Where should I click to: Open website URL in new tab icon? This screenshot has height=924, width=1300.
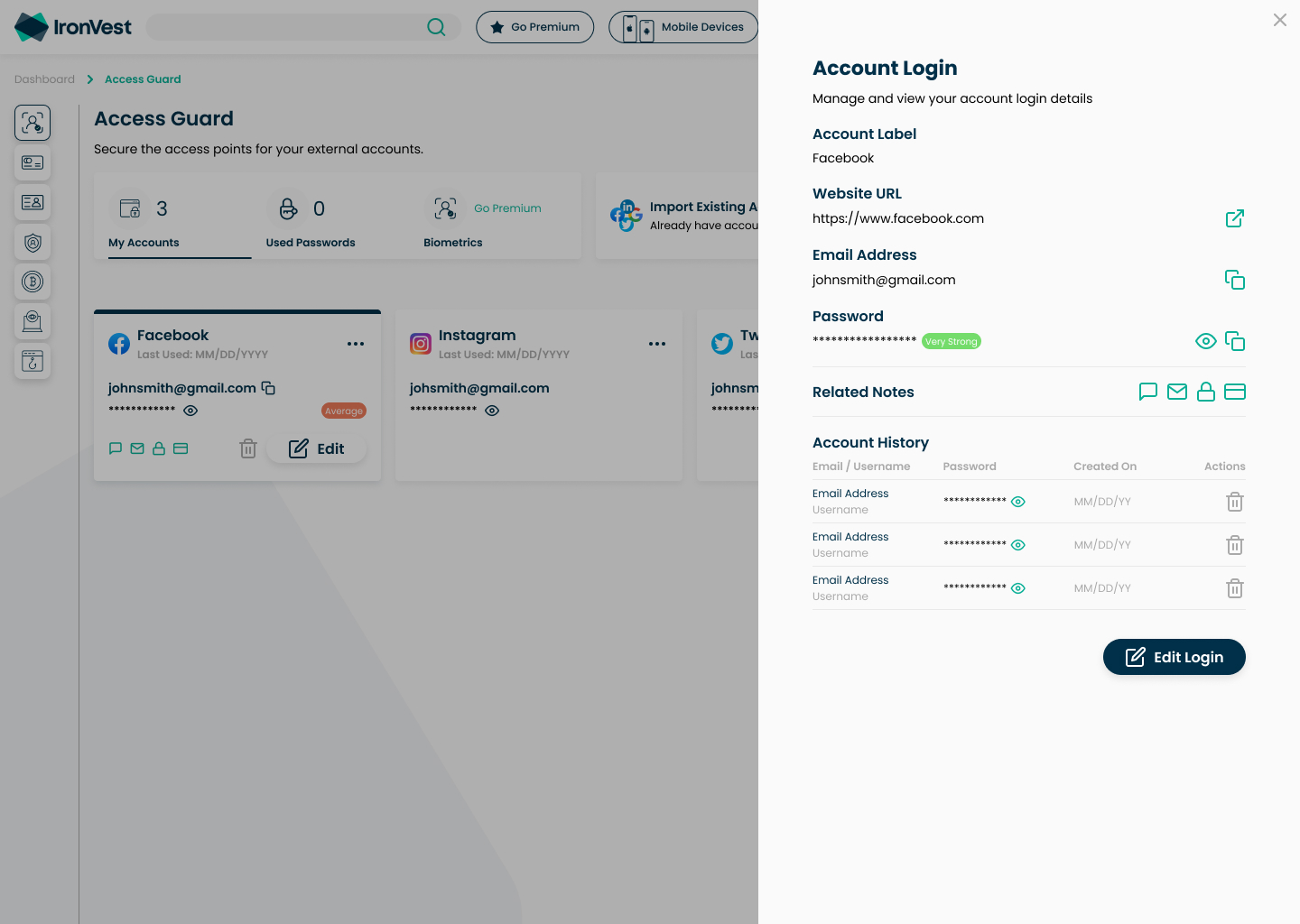pos(1235,218)
